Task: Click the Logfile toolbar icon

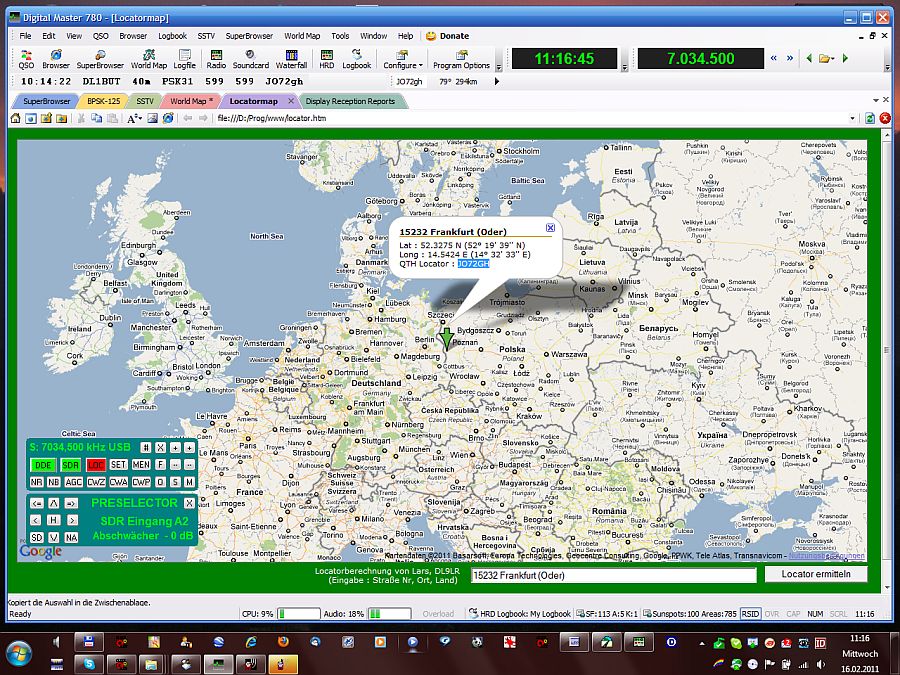Action: pyautogui.click(x=184, y=59)
